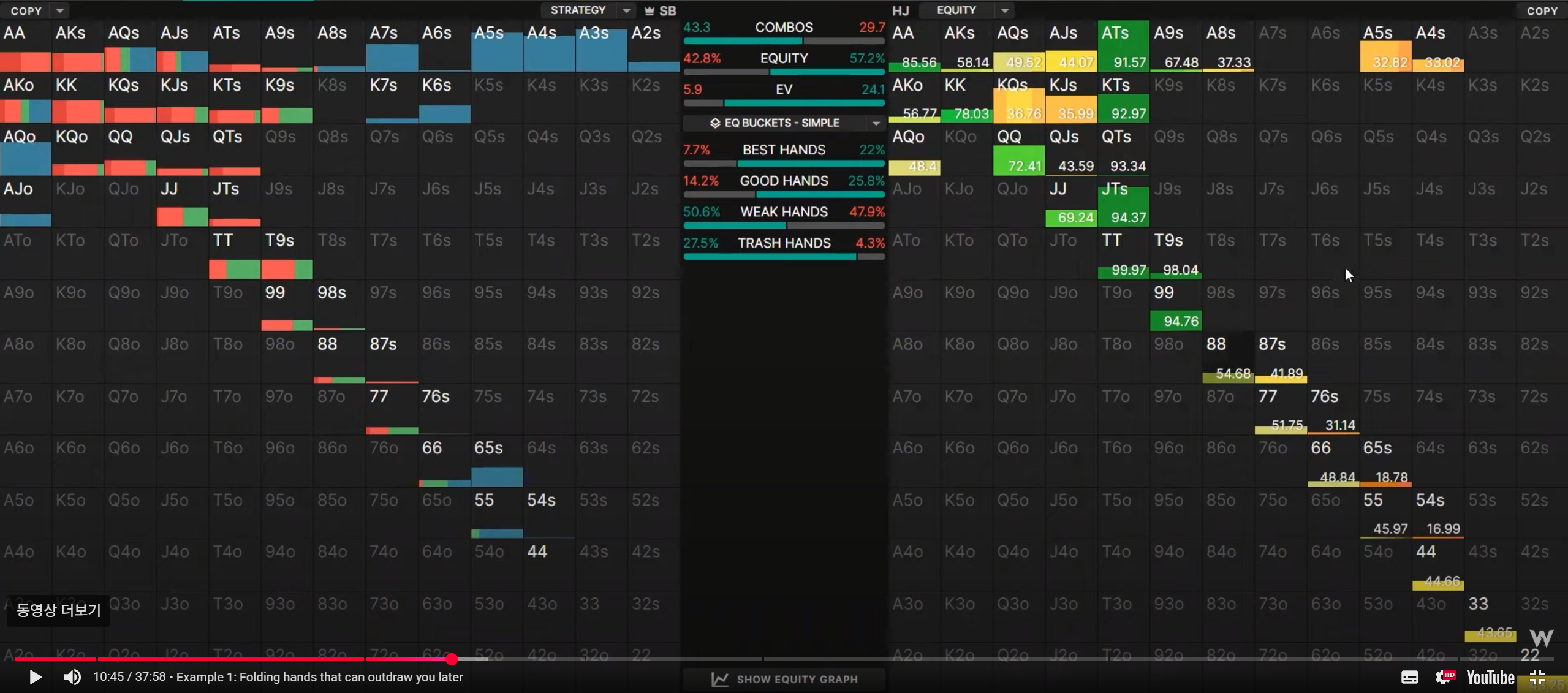This screenshot has height=693, width=1568.
Task: Open the EQUITY dropdown arrow
Action: pyautogui.click(x=1004, y=10)
